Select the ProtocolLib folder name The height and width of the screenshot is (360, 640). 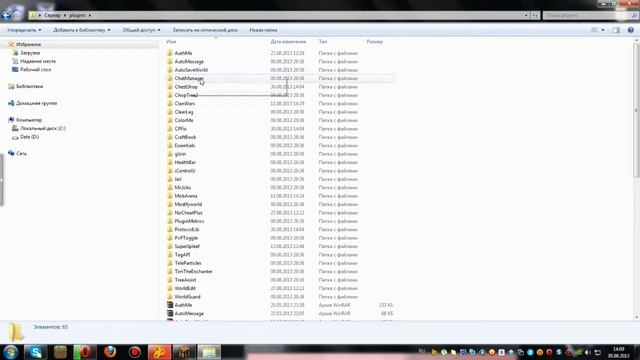[187, 229]
